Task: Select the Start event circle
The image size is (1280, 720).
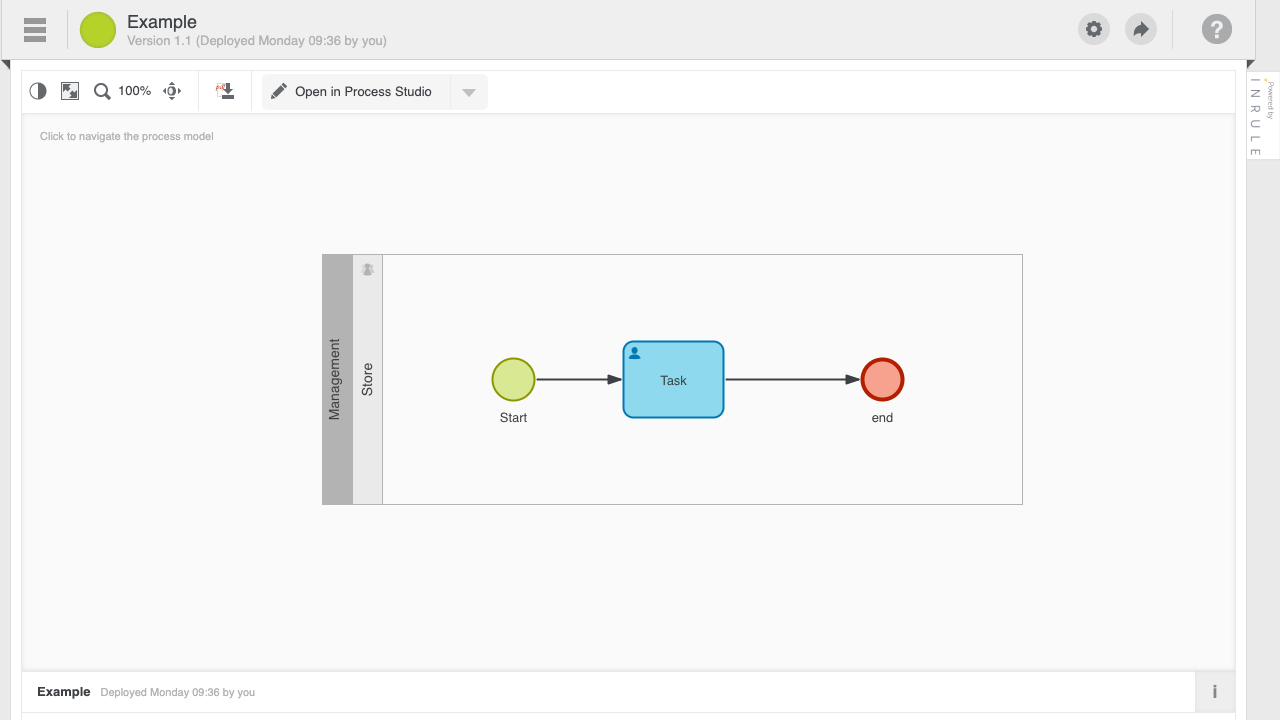Action: 513,380
